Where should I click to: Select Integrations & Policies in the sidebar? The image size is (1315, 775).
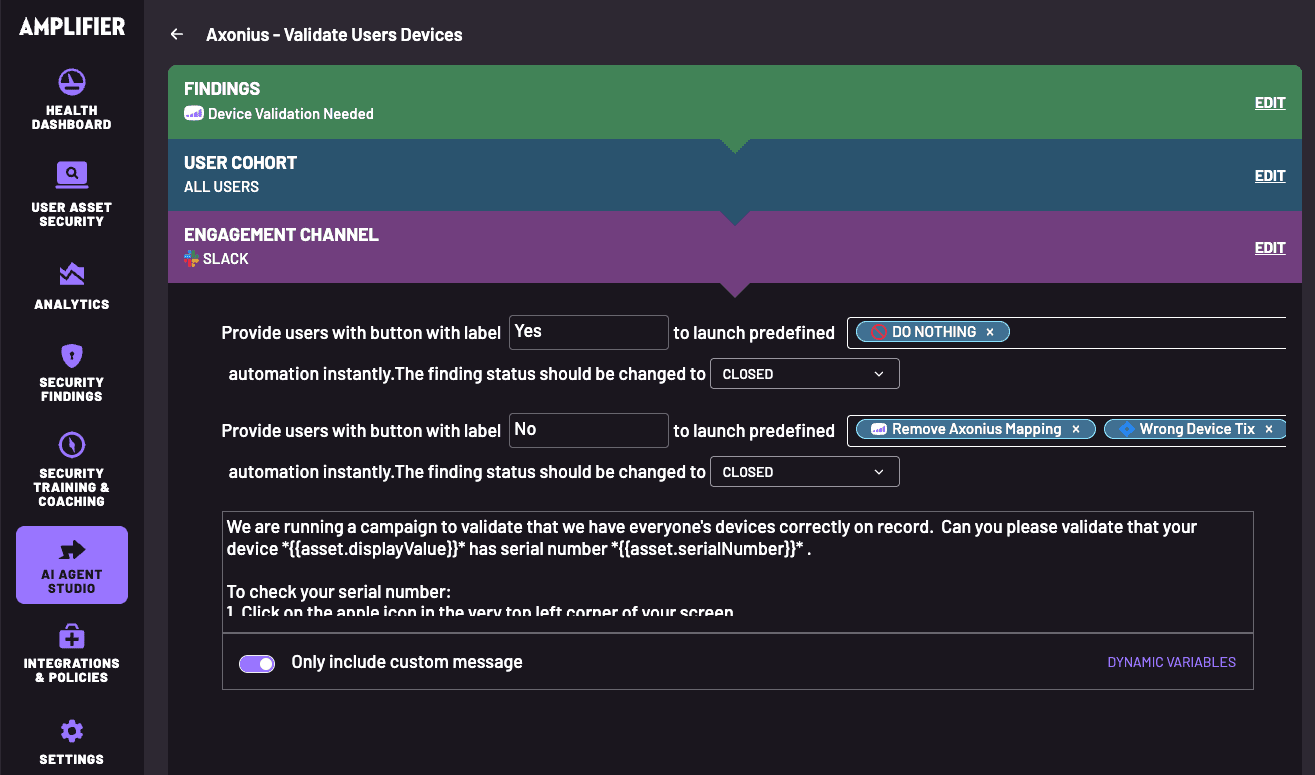[72, 653]
